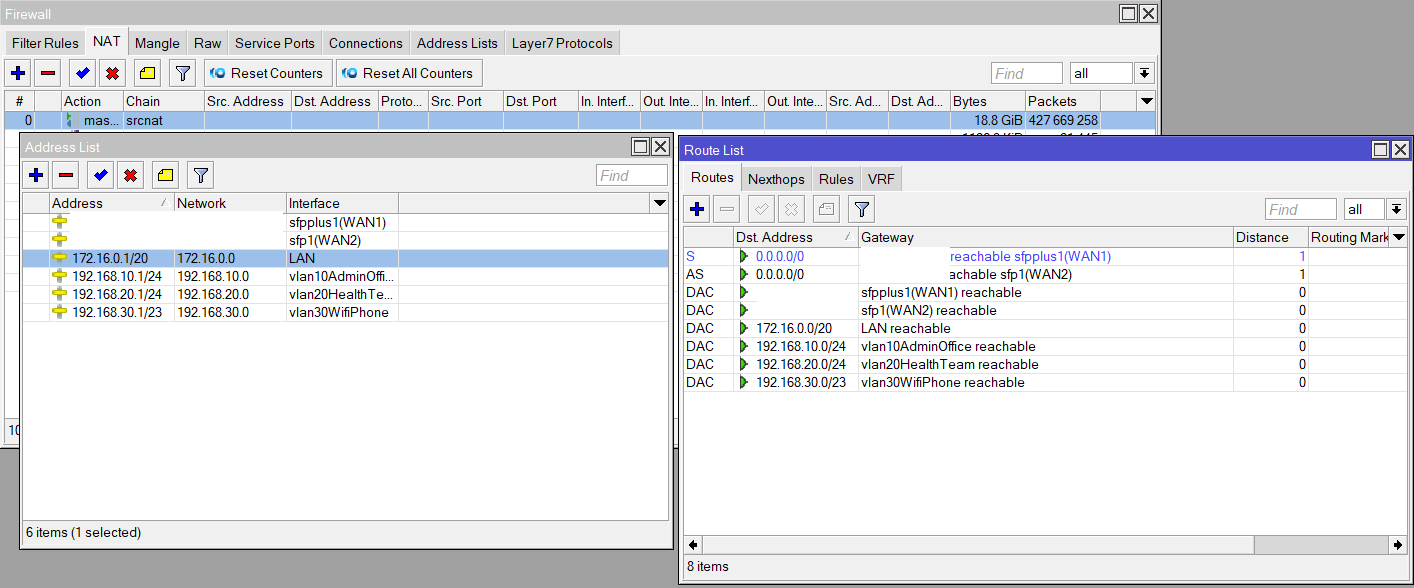Disable the selected NAT rule with red X
This screenshot has width=1414, height=588.
click(114, 72)
